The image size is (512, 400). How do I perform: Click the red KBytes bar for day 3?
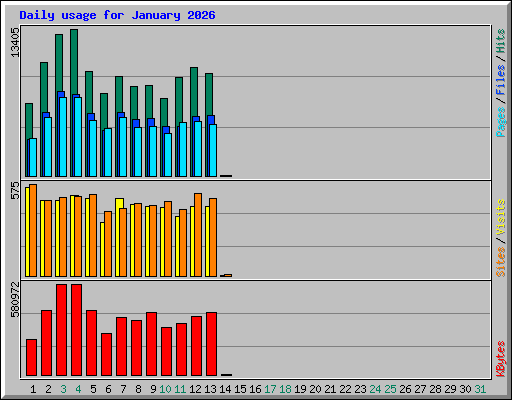(x=61, y=330)
